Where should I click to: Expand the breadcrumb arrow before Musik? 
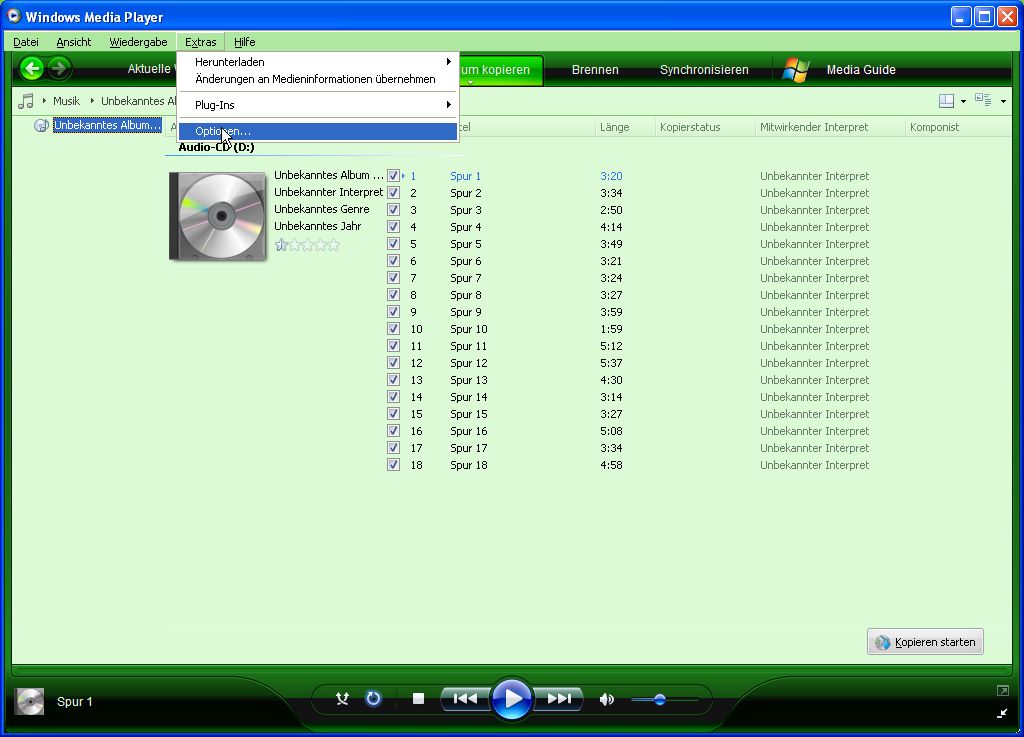[44, 101]
